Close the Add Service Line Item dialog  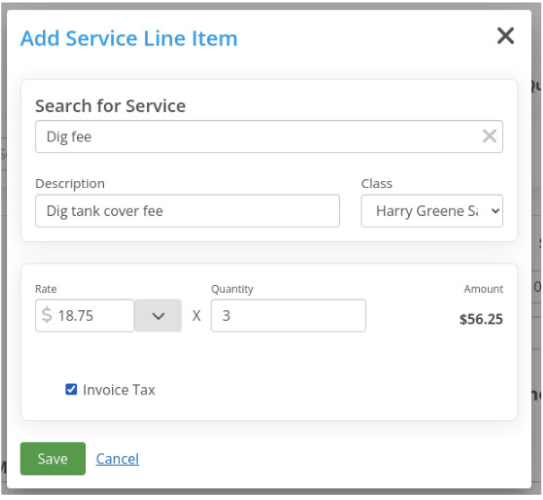[x=505, y=36]
